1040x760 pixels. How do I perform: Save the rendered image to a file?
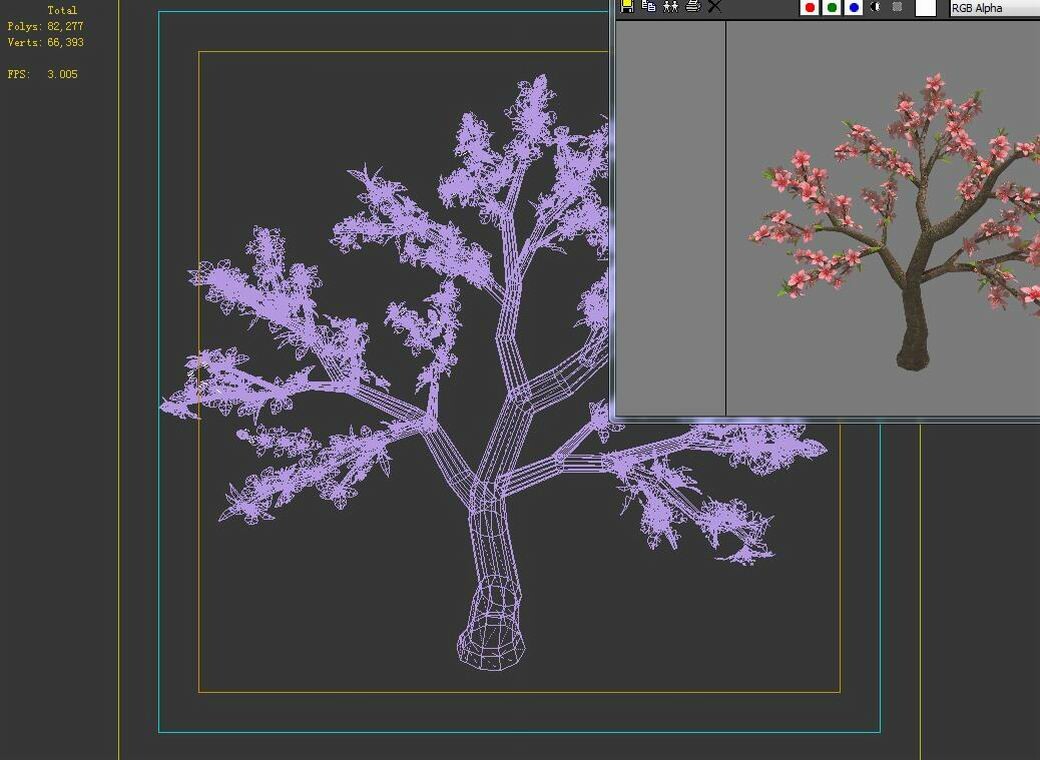coord(626,7)
